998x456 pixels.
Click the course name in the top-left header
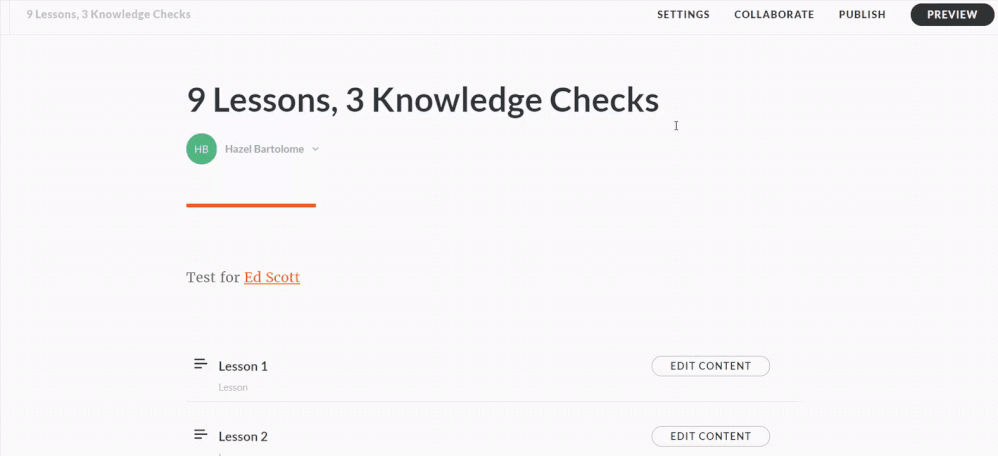click(x=108, y=15)
